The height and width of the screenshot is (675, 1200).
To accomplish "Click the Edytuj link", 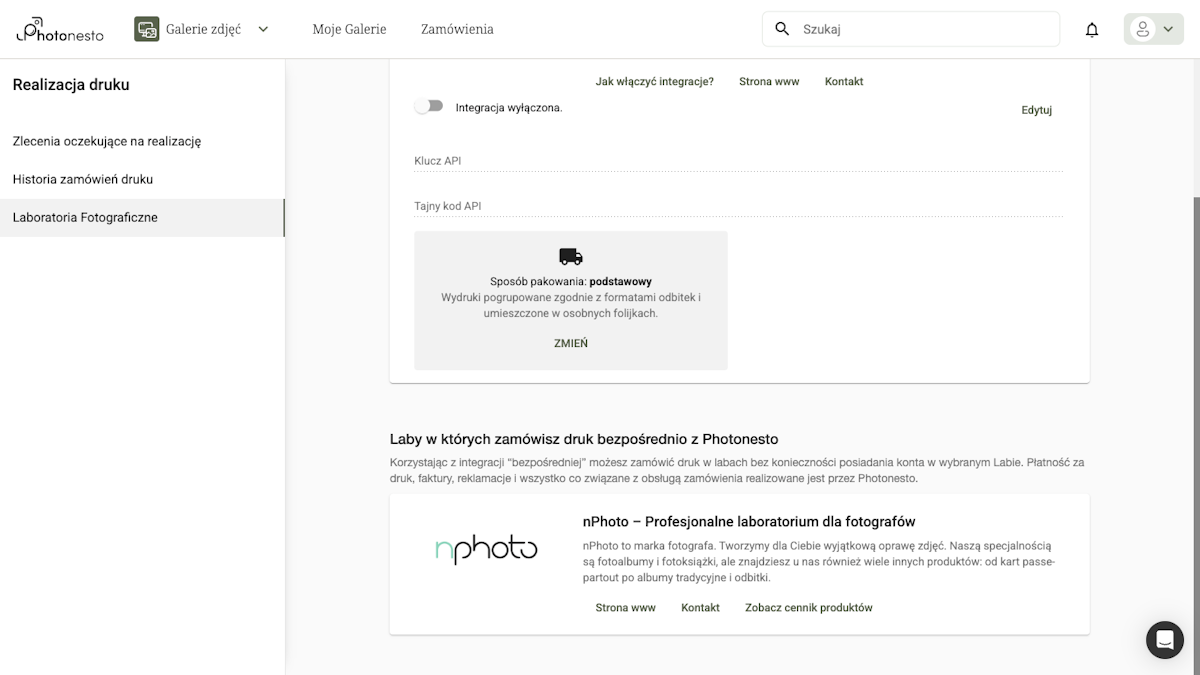I will pos(1036,110).
